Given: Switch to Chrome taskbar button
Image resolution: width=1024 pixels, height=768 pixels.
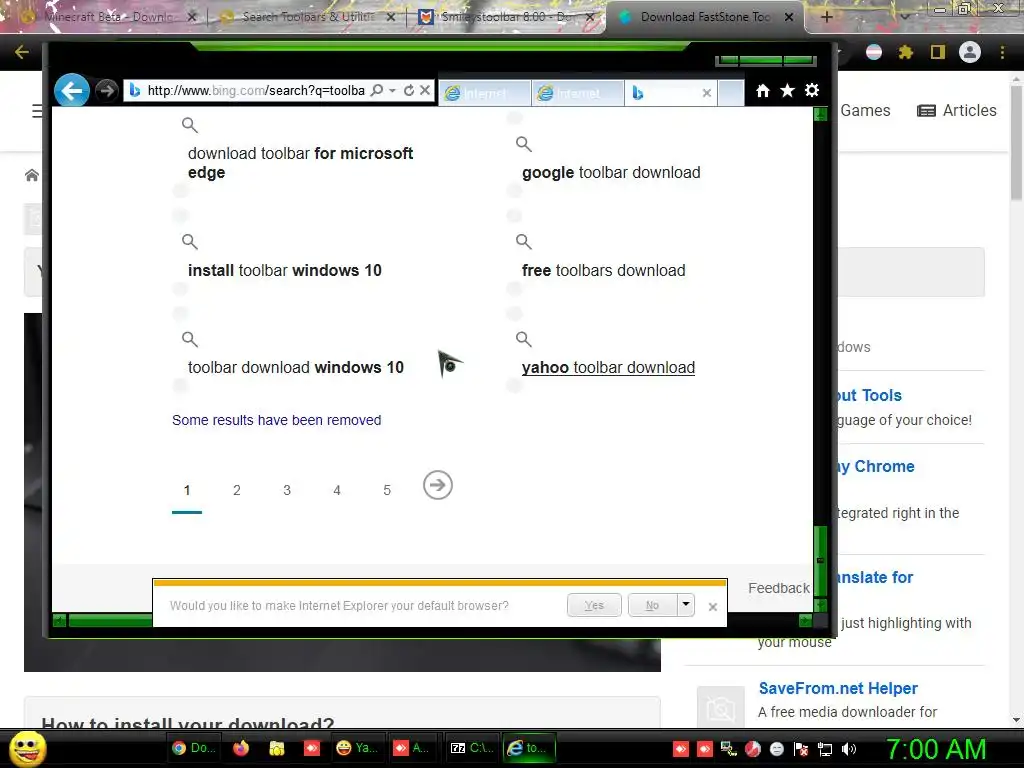Looking at the screenshot, I should [194, 748].
